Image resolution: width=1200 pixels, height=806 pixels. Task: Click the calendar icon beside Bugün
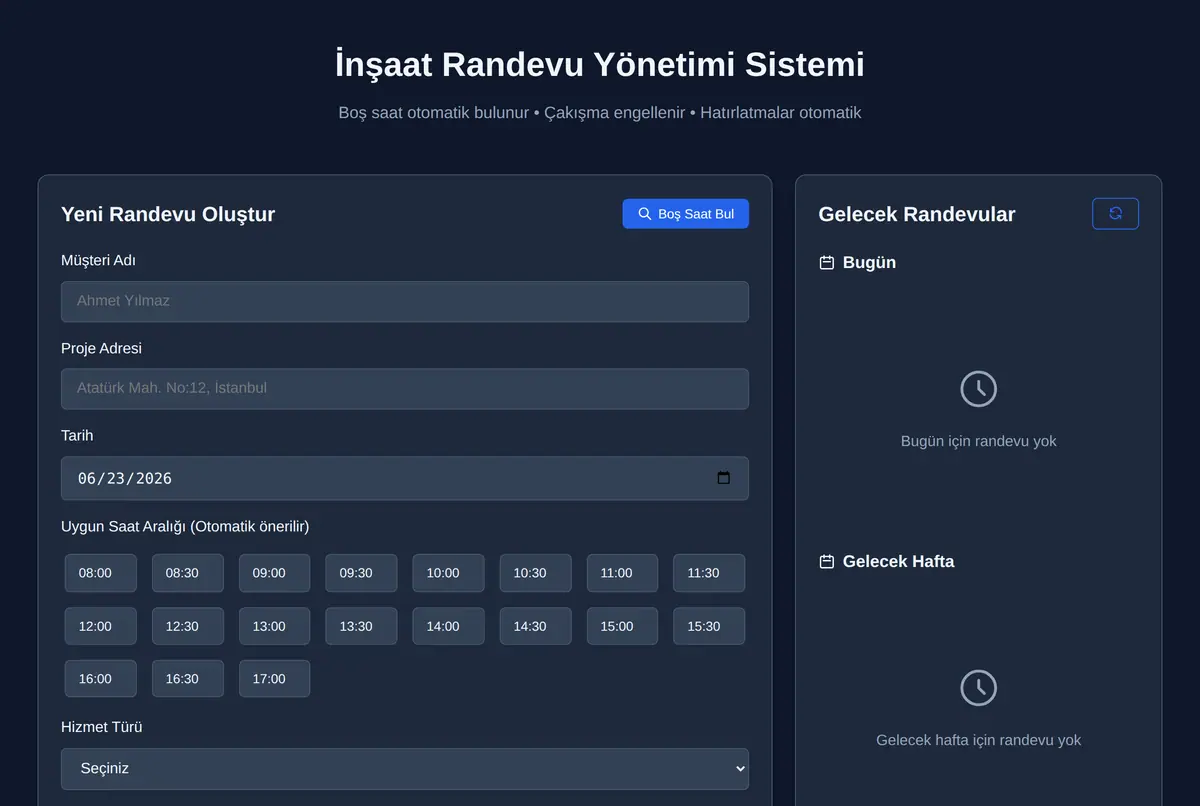click(827, 263)
